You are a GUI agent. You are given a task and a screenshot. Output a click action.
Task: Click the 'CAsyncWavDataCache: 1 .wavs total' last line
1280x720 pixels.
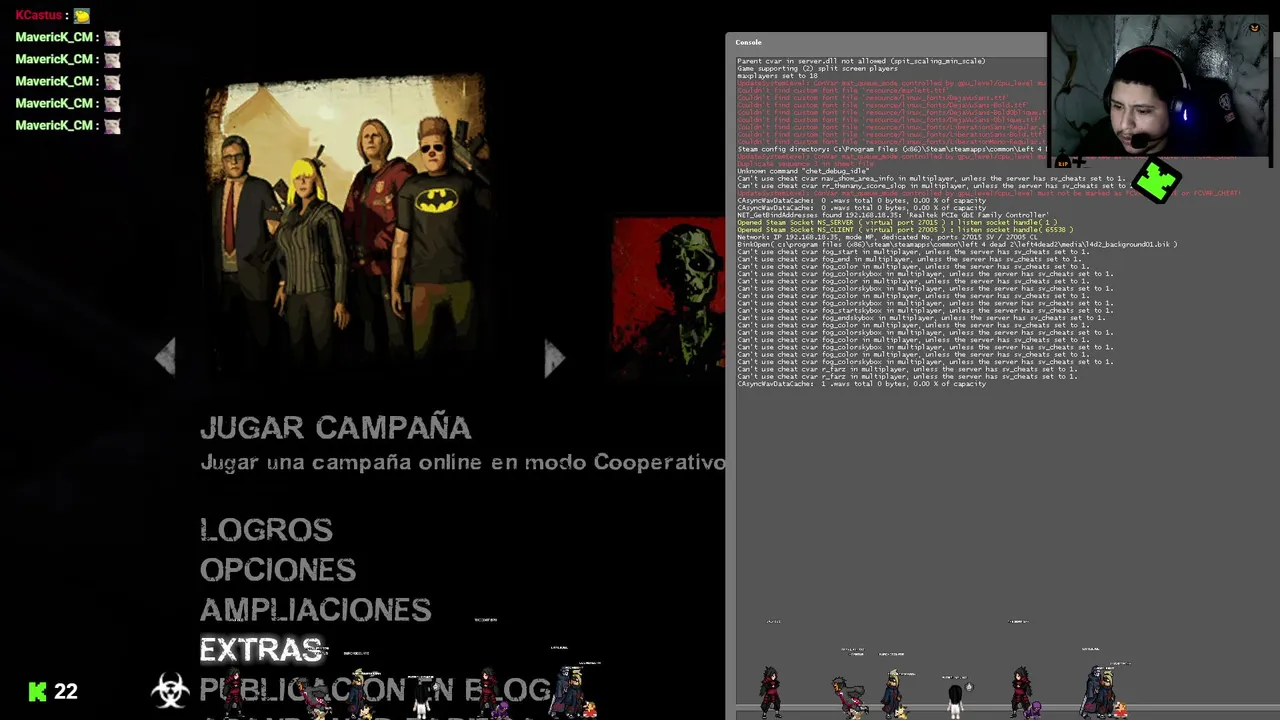coord(861,384)
